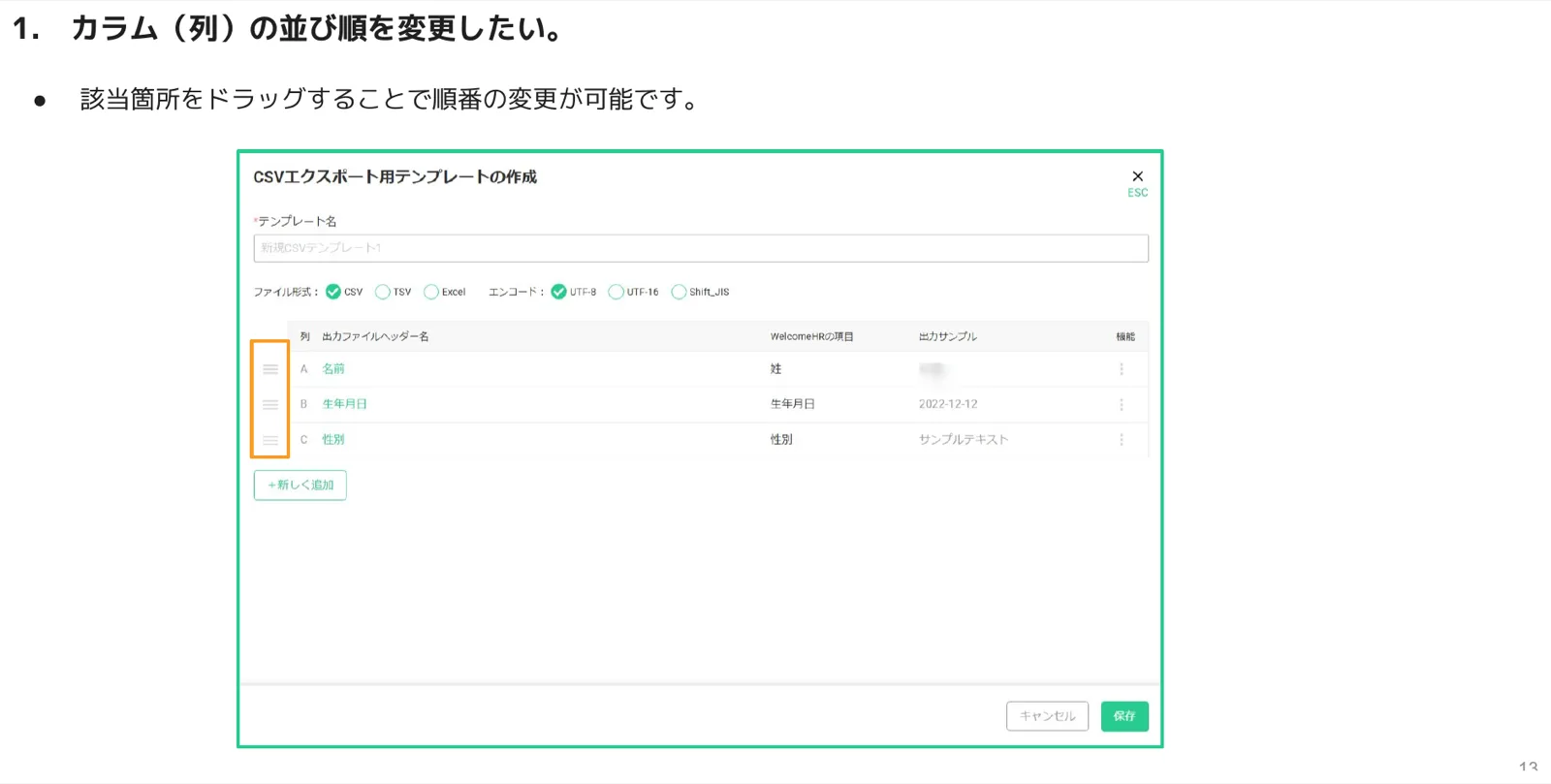Click the 生年月日 header name link

344,404
